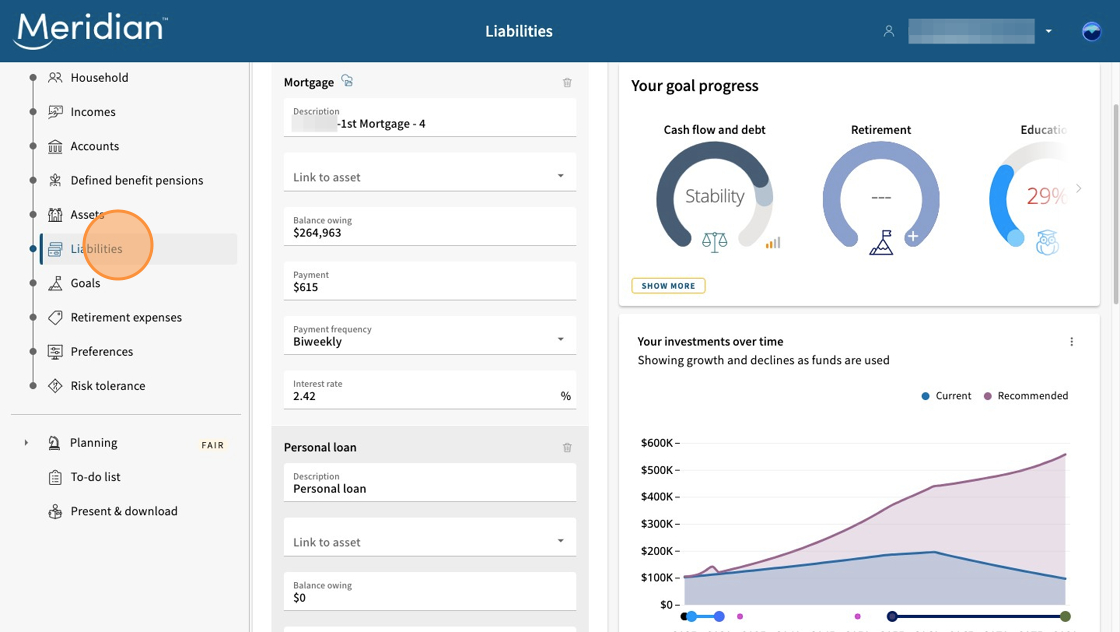
Task: Open the To-do list
Action: [x=95, y=477]
